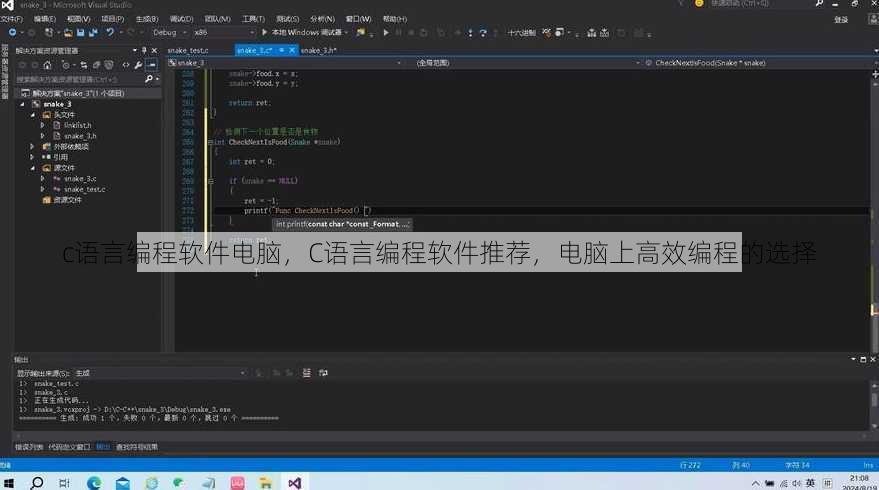
Task: Open the 调试(D) menu
Action: [182, 19]
